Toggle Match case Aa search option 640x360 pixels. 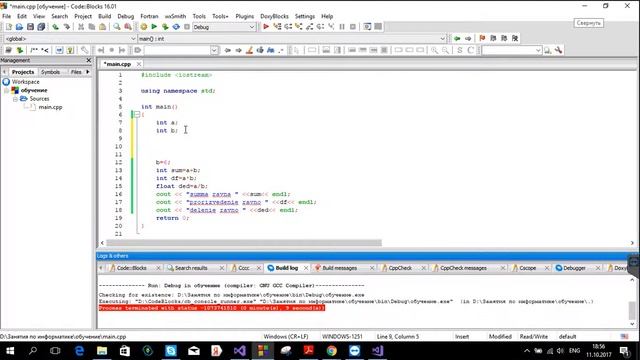[271, 50]
